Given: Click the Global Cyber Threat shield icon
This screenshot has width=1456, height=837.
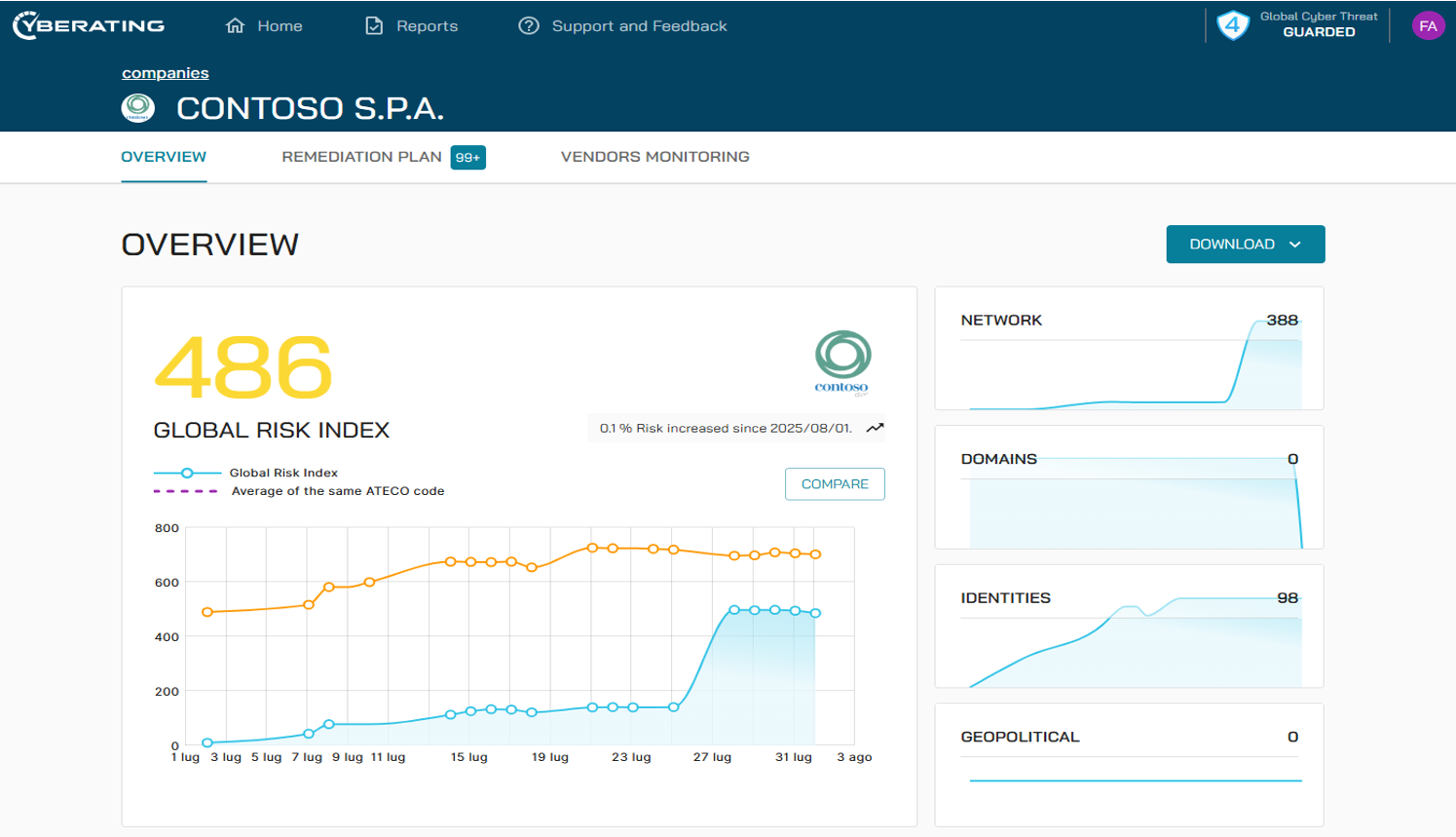Looking at the screenshot, I should [1233, 25].
